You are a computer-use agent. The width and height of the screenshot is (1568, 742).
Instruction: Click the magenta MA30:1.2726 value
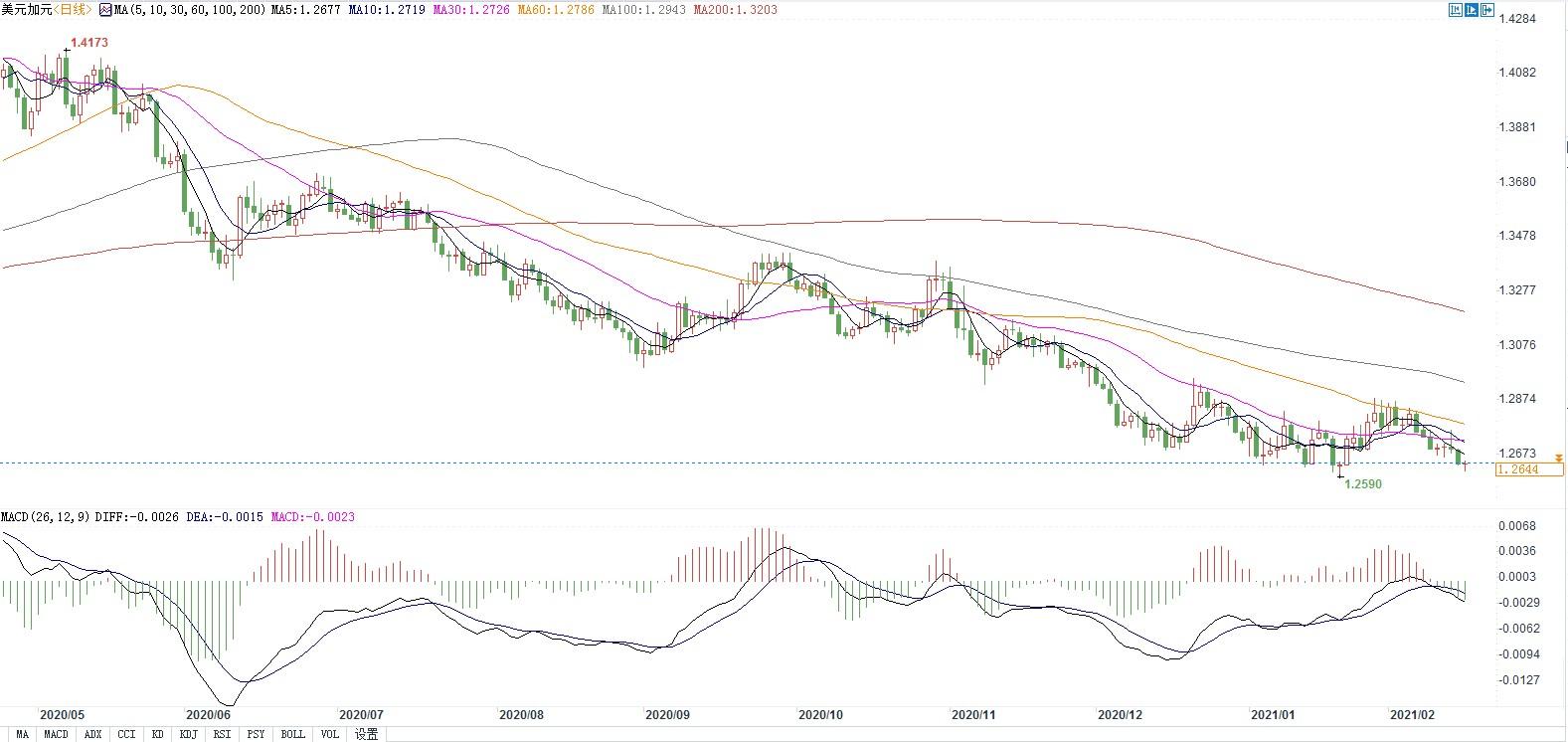[x=472, y=10]
